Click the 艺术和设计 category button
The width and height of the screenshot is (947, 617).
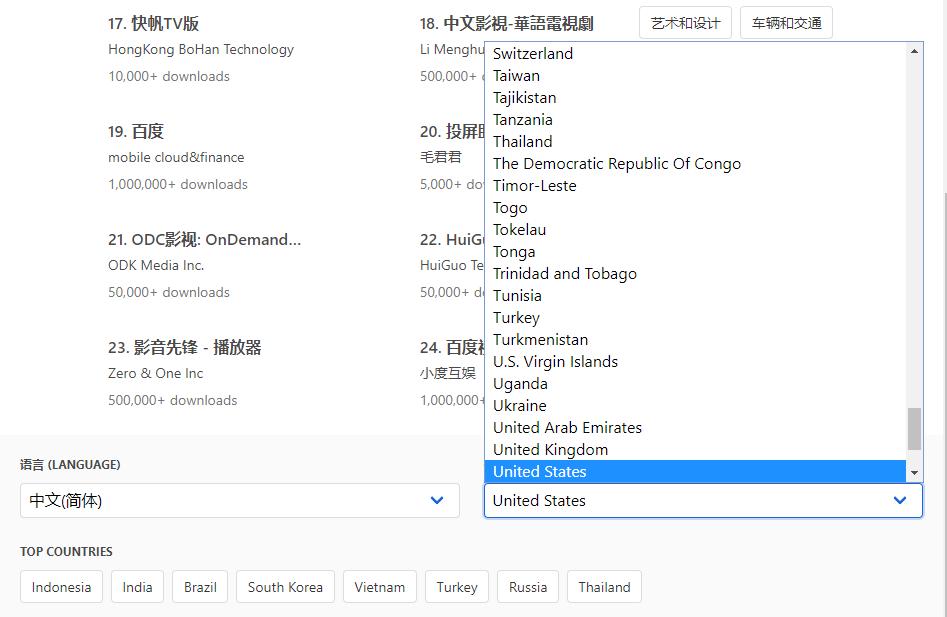pyautogui.click(x=685, y=22)
